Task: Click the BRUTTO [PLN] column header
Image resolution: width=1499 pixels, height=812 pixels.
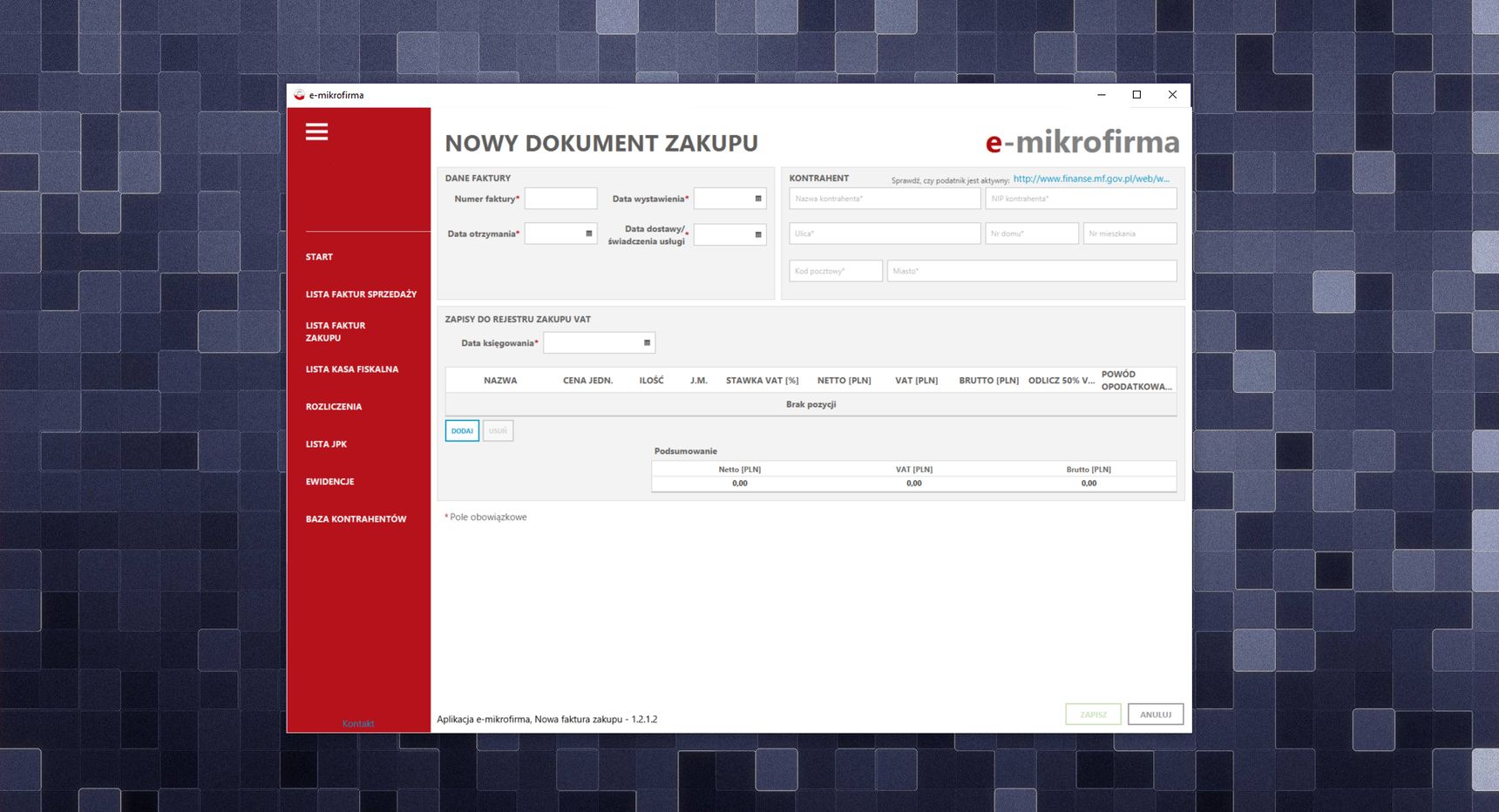Action: [988, 381]
